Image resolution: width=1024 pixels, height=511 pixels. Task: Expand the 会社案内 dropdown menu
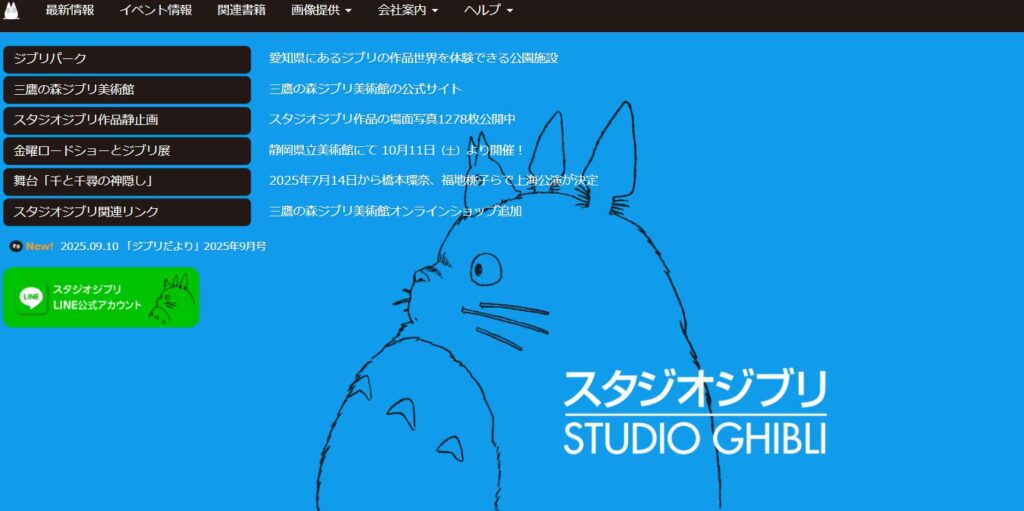(x=407, y=10)
